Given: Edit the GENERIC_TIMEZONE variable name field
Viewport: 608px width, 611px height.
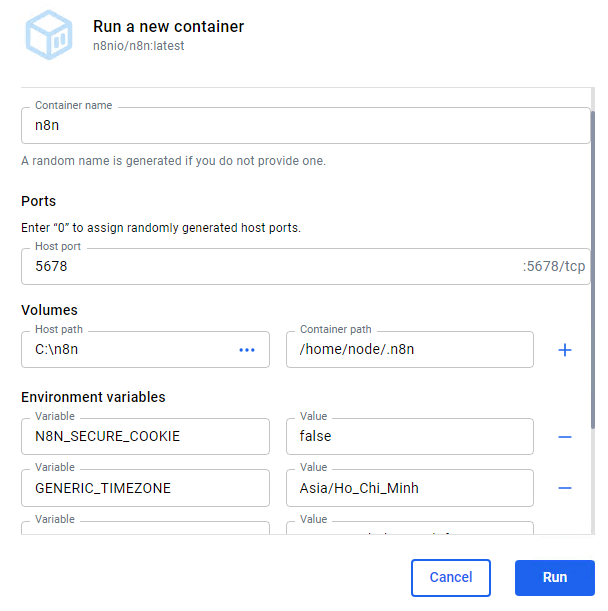Looking at the screenshot, I should [145, 488].
